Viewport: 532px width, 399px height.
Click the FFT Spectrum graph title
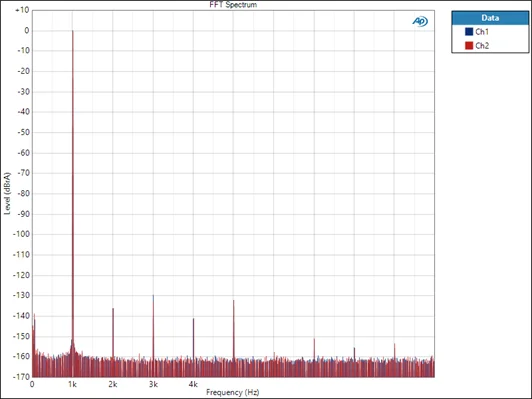233,5
